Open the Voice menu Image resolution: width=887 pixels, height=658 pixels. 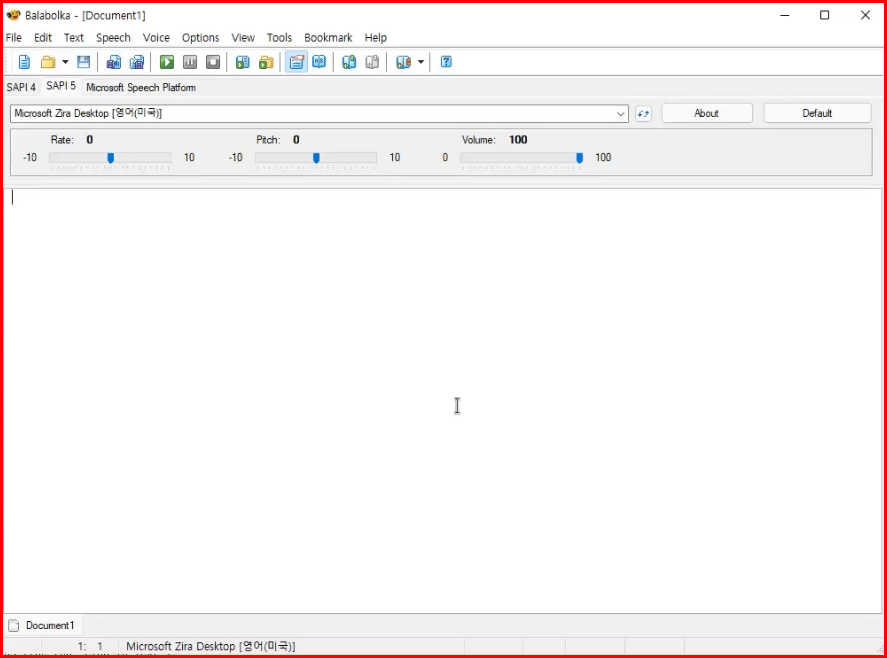point(156,37)
